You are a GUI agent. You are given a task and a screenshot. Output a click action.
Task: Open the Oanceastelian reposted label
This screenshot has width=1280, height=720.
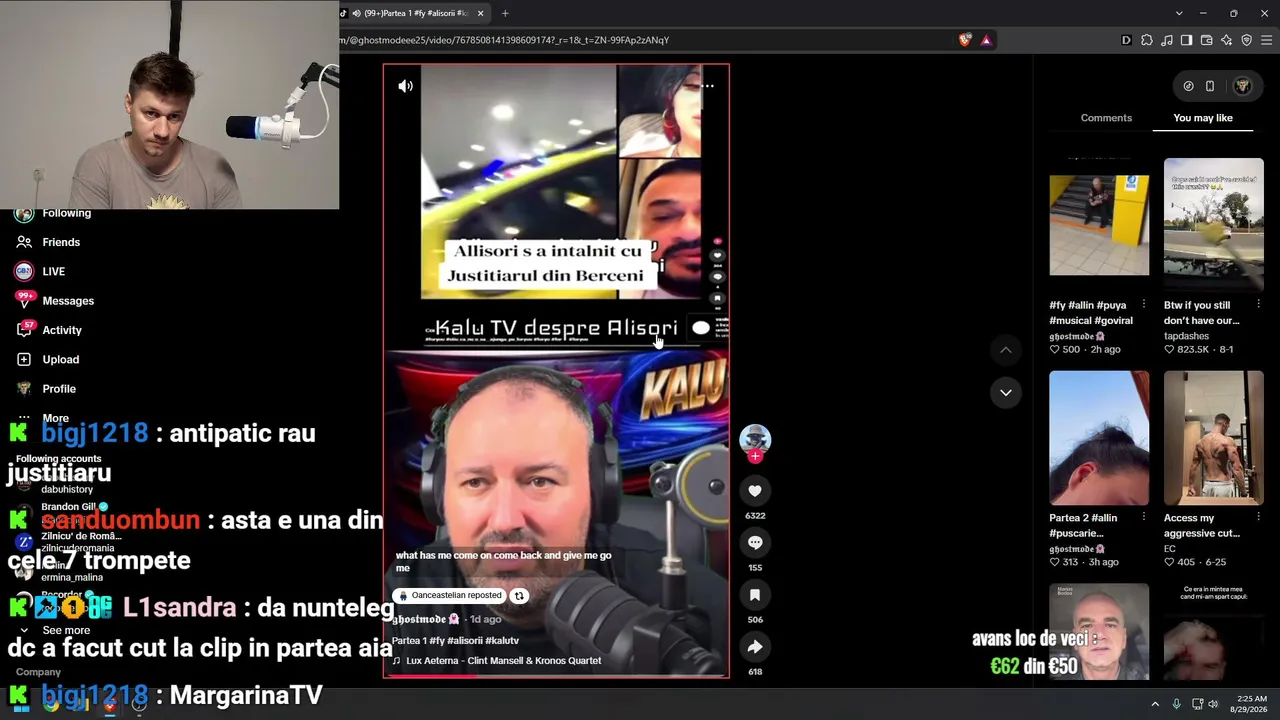(x=450, y=595)
